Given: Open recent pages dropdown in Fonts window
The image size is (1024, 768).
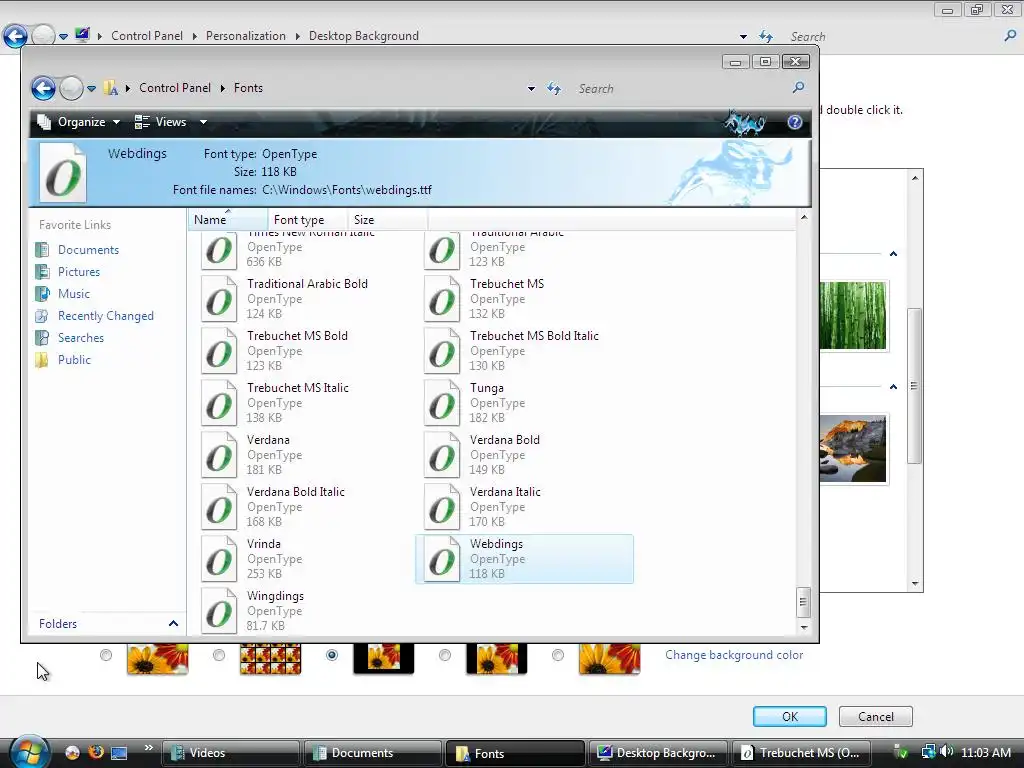Looking at the screenshot, I should coord(91,88).
